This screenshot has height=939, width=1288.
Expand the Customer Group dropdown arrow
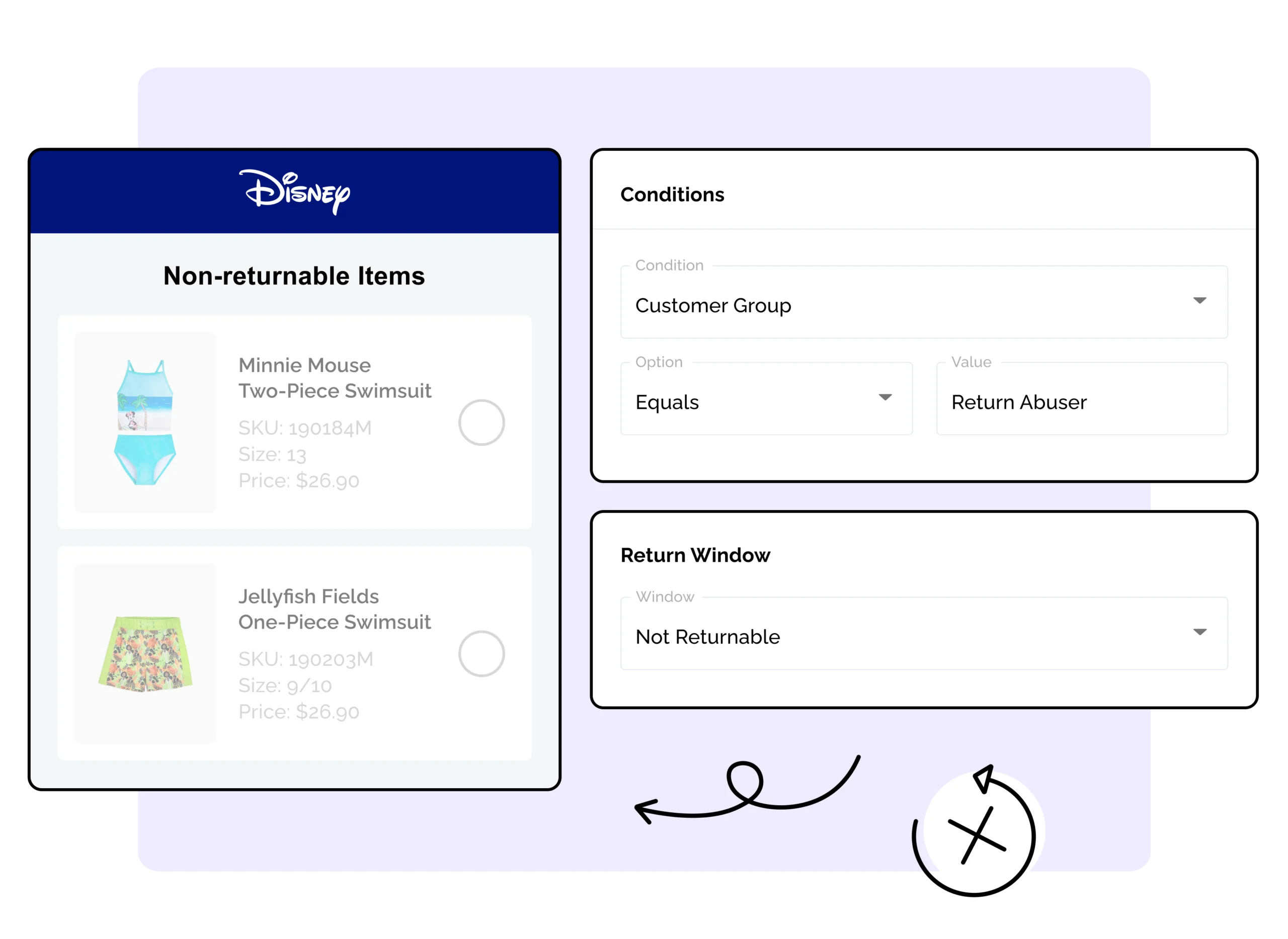[1199, 301]
